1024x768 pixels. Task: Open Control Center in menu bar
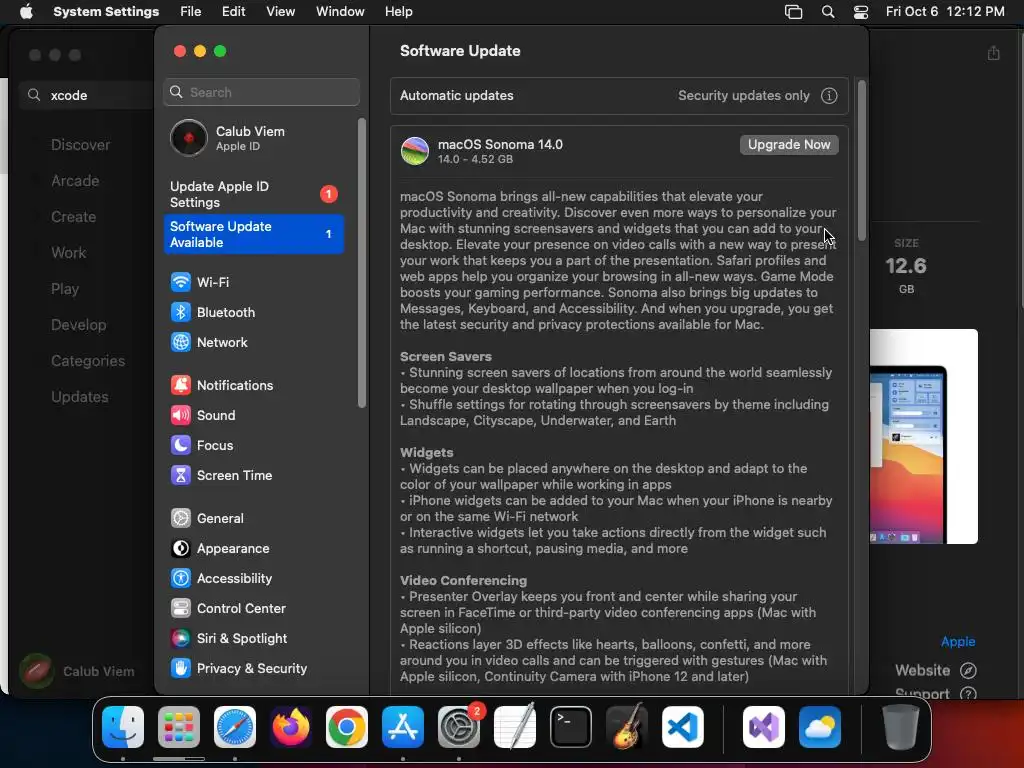[861, 12]
